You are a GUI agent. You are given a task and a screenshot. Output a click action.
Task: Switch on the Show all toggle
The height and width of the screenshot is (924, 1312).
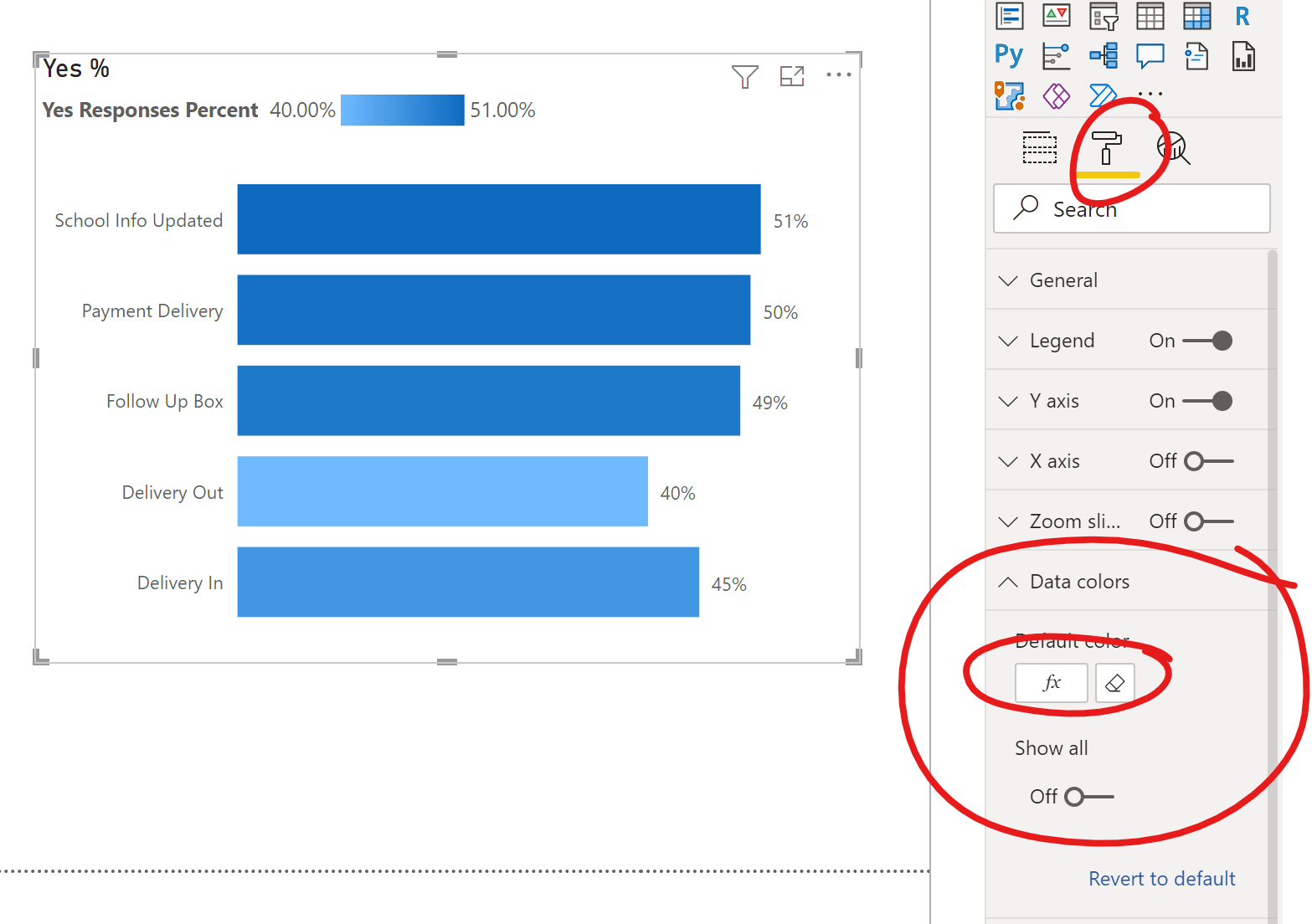[x=1089, y=797]
